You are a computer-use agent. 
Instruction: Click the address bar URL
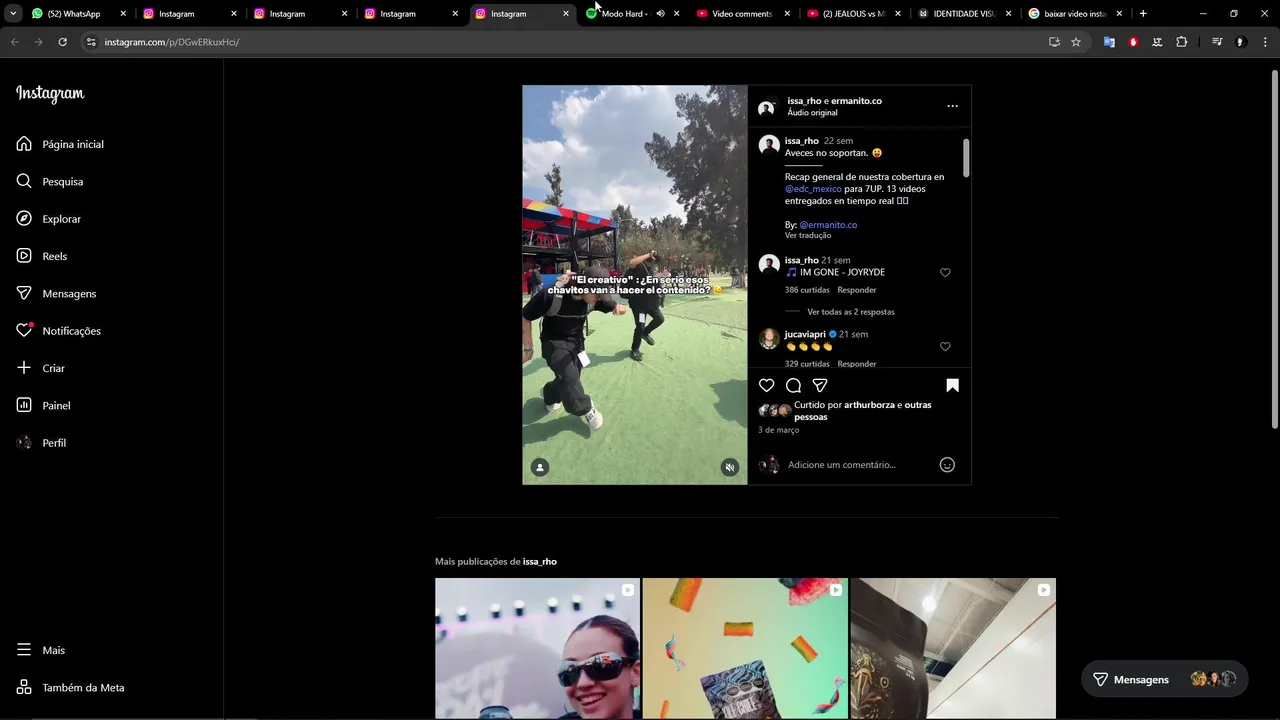pyautogui.click(x=172, y=42)
